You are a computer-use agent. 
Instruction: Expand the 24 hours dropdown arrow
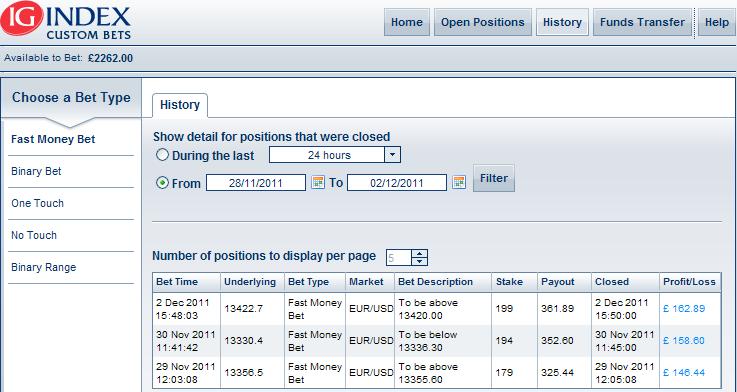tap(392, 155)
